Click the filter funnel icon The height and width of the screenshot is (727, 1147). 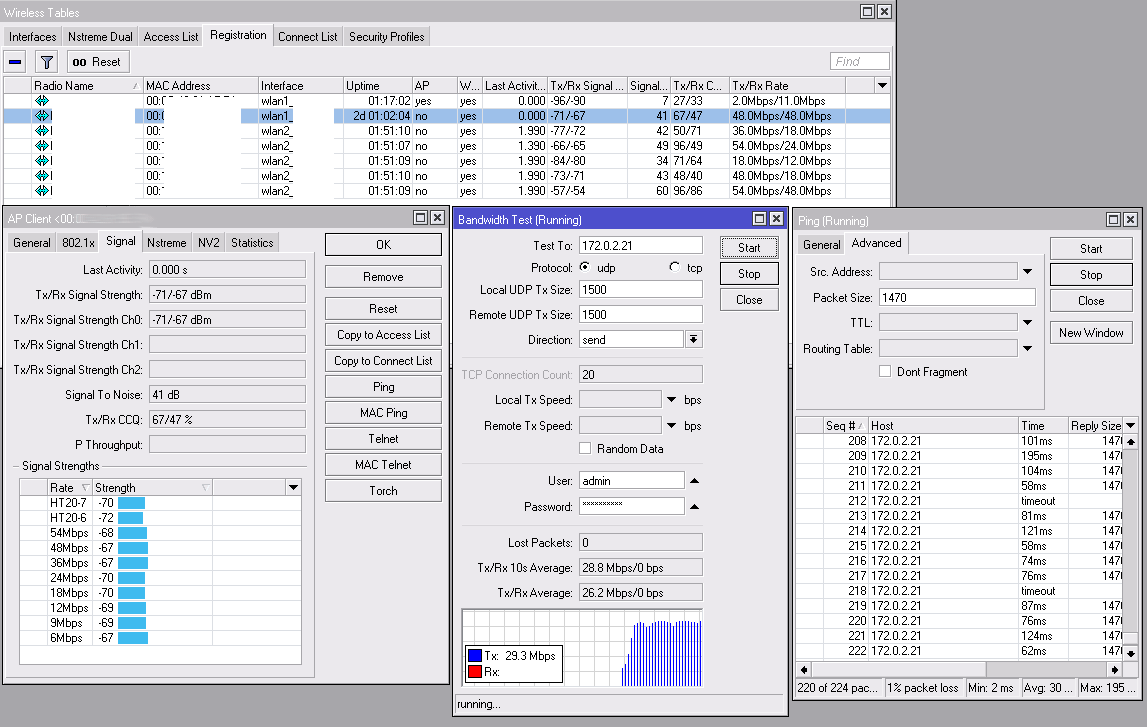(x=46, y=62)
